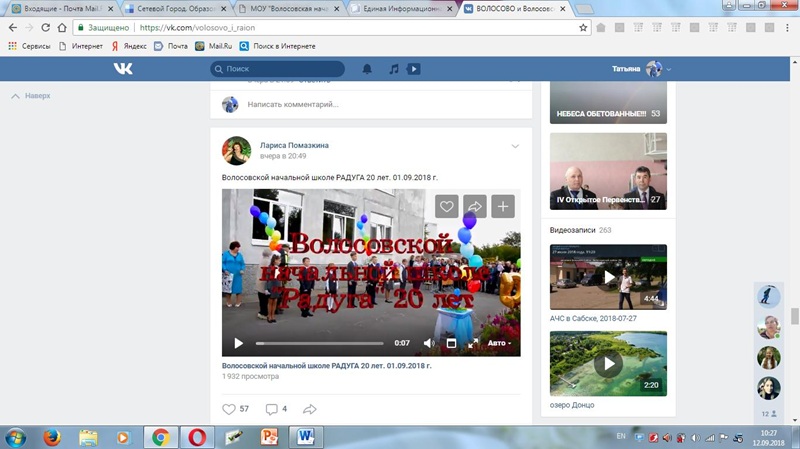Expand the post options chevron

point(515,146)
